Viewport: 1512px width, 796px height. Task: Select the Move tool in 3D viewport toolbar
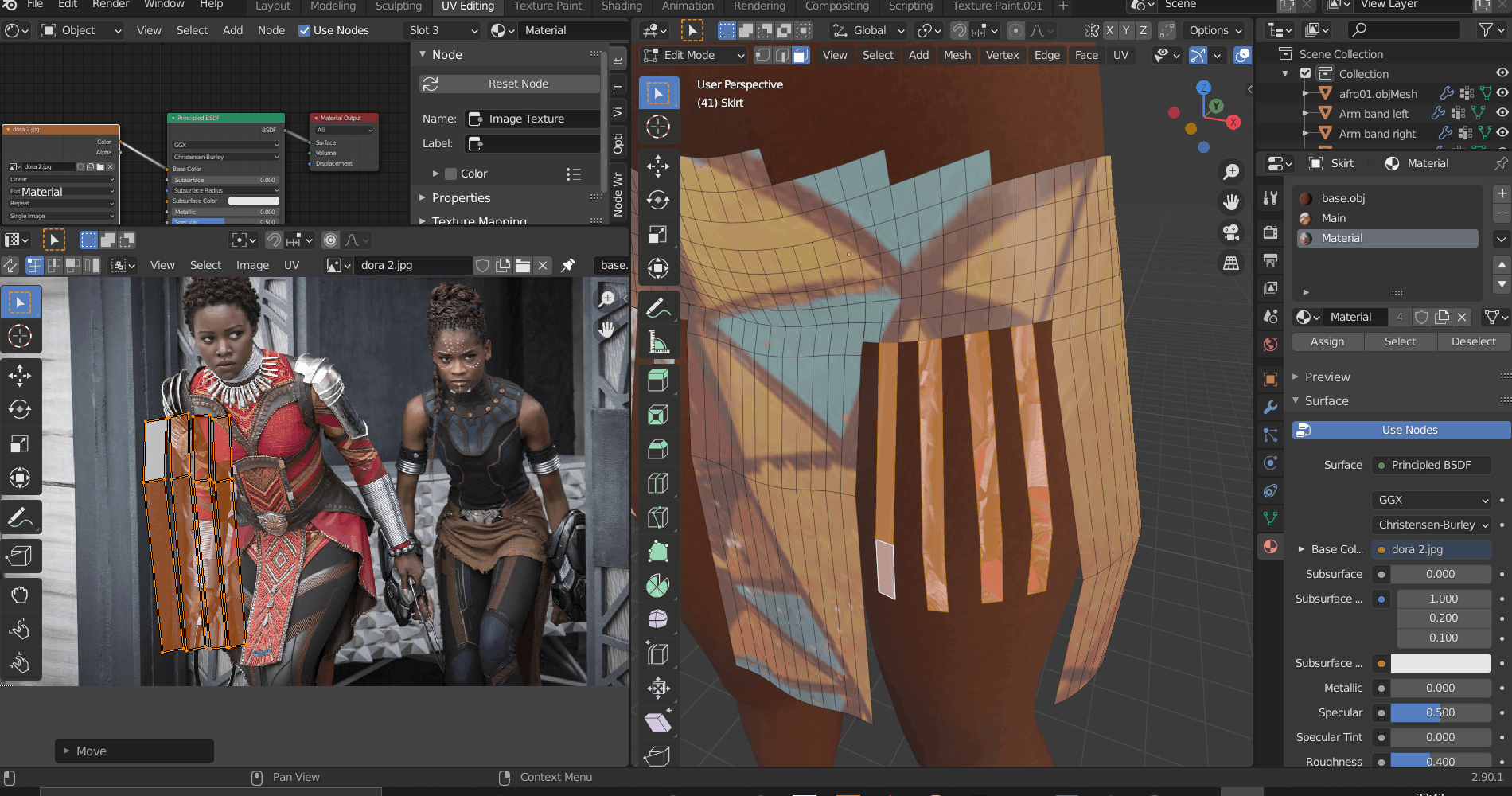(658, 166)
